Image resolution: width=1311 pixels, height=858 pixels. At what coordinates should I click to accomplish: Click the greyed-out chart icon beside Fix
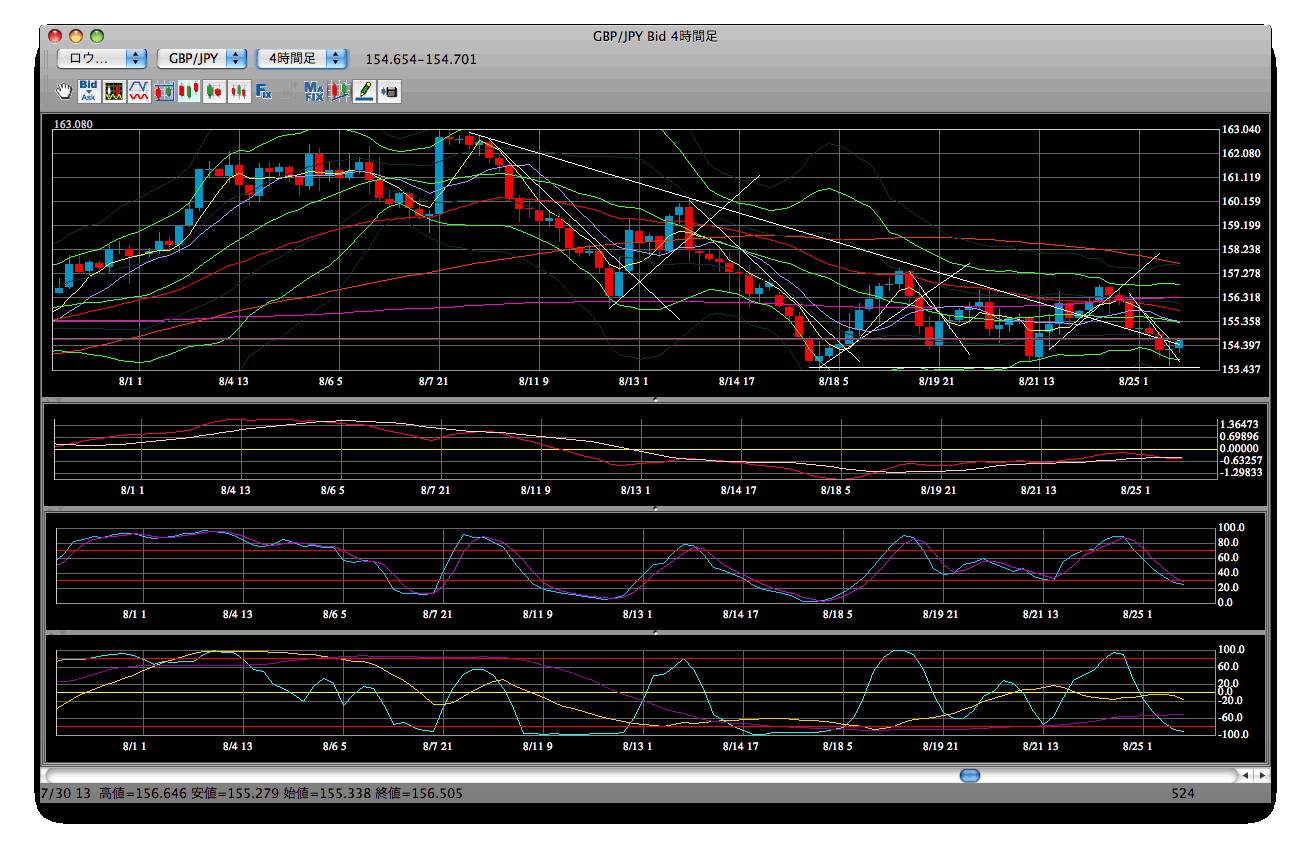click(x=288, y=92)
